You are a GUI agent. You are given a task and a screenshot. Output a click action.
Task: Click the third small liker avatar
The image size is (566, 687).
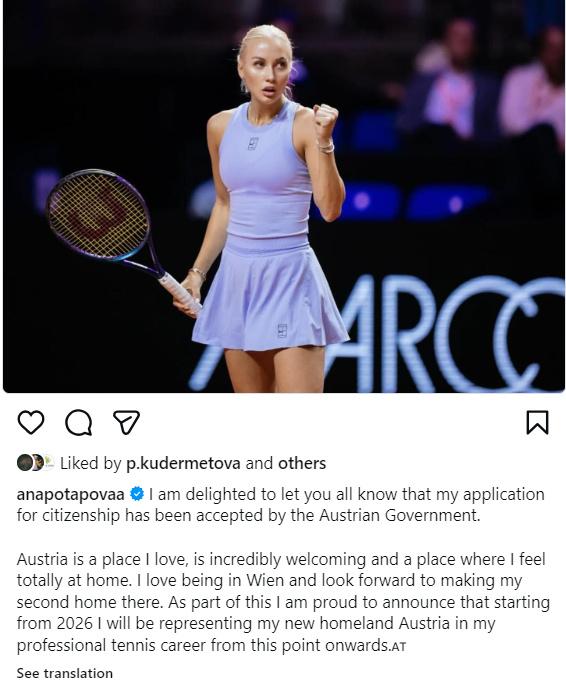coord(49,463)
